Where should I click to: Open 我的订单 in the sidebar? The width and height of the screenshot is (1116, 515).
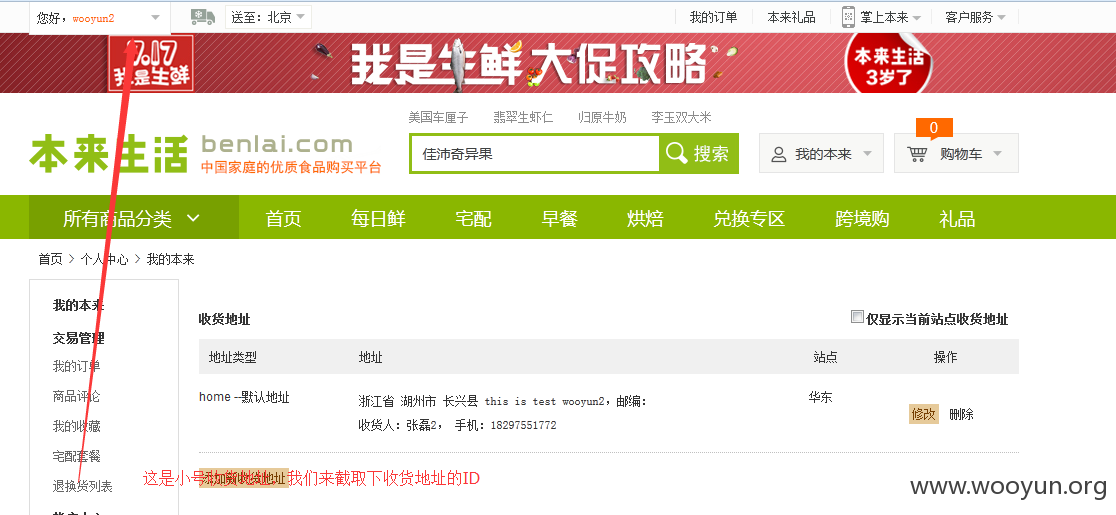(x=77, y=366)
